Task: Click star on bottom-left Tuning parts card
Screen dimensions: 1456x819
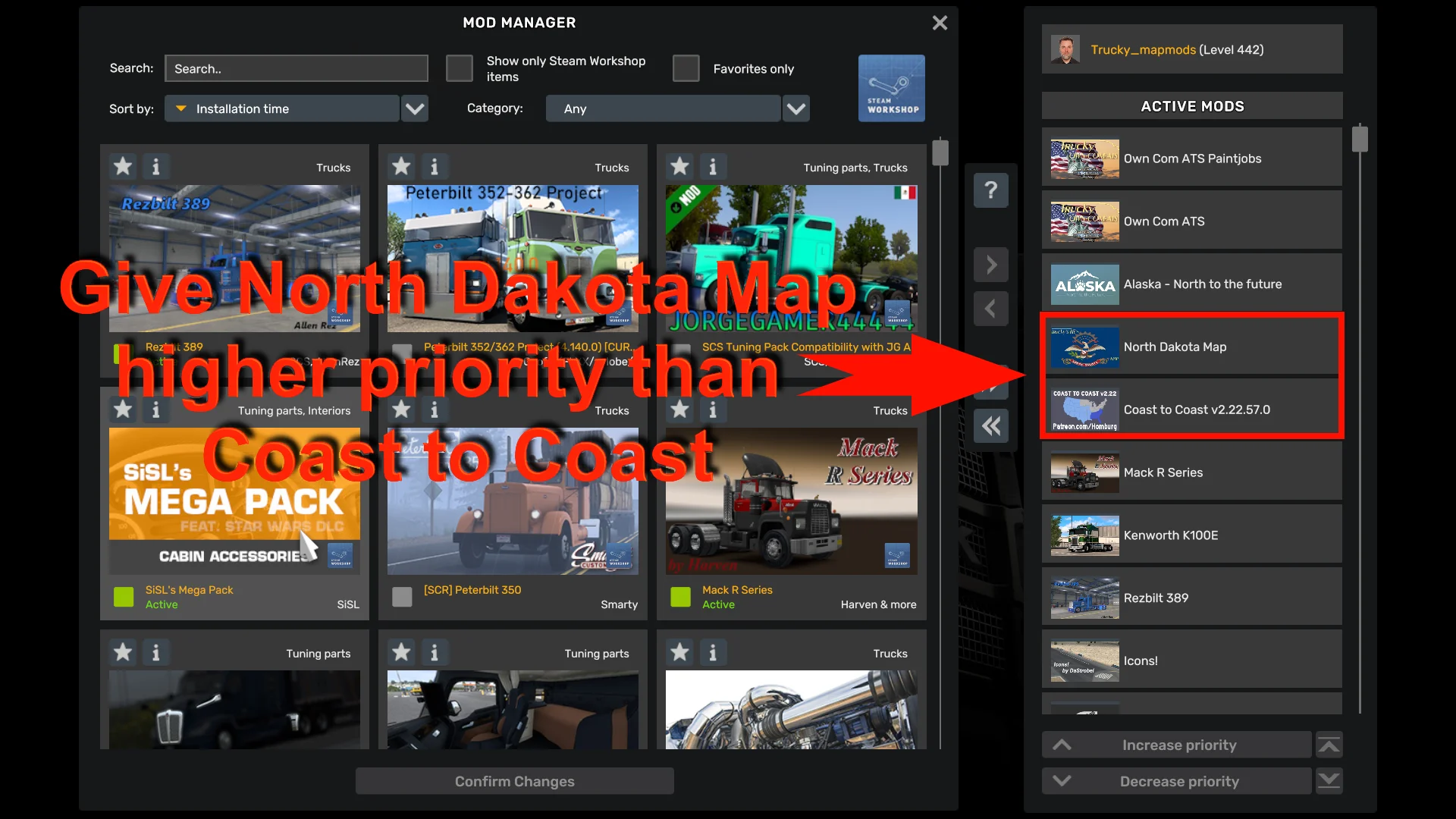Action: (123, 652)
